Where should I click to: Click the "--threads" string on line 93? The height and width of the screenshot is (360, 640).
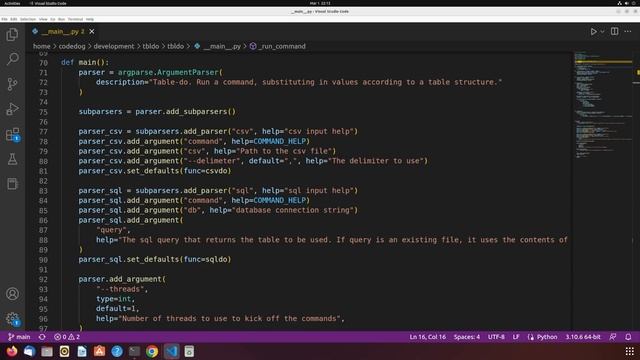[x=120, y=289]
